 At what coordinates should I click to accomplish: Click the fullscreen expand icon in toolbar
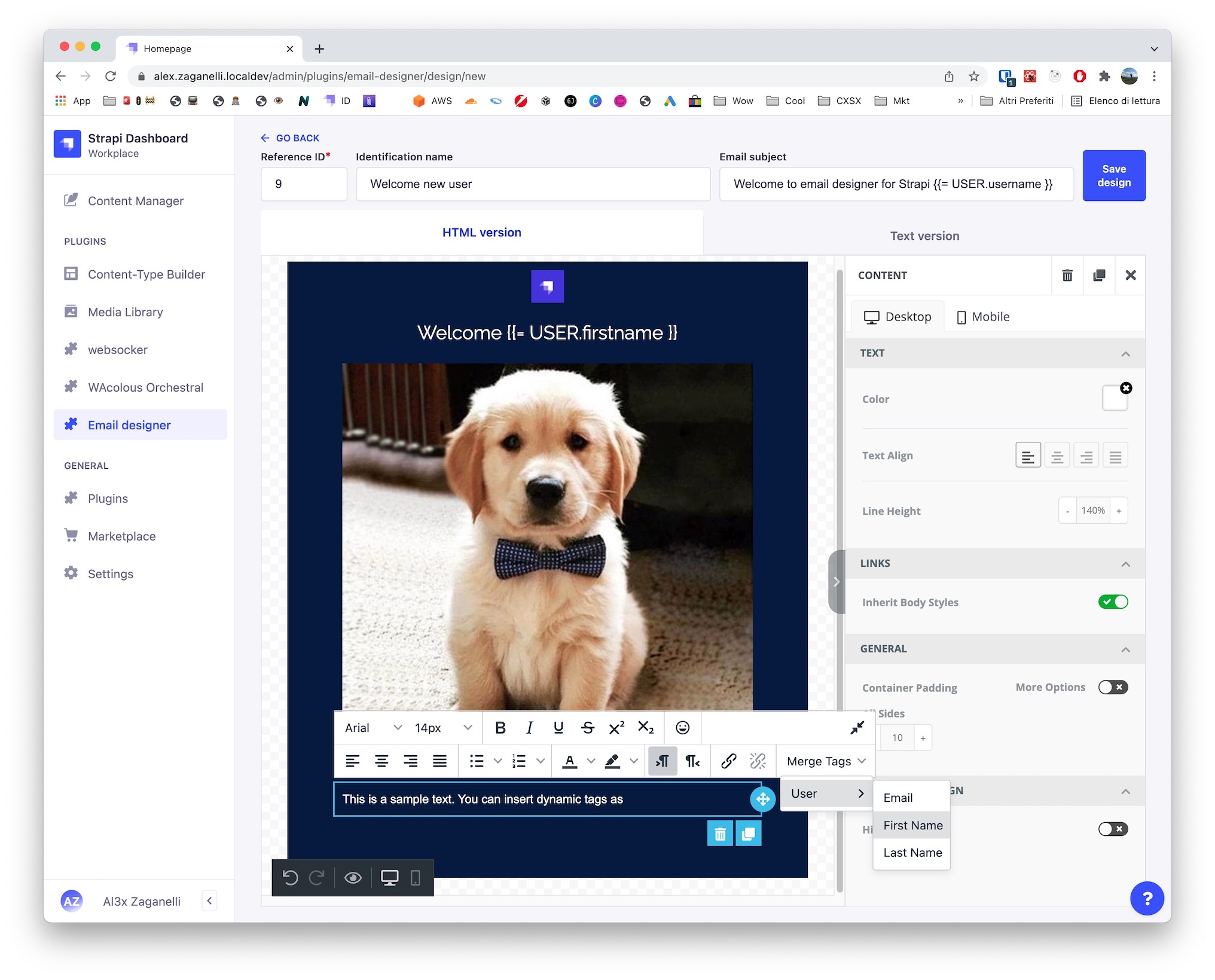(856, 728)
